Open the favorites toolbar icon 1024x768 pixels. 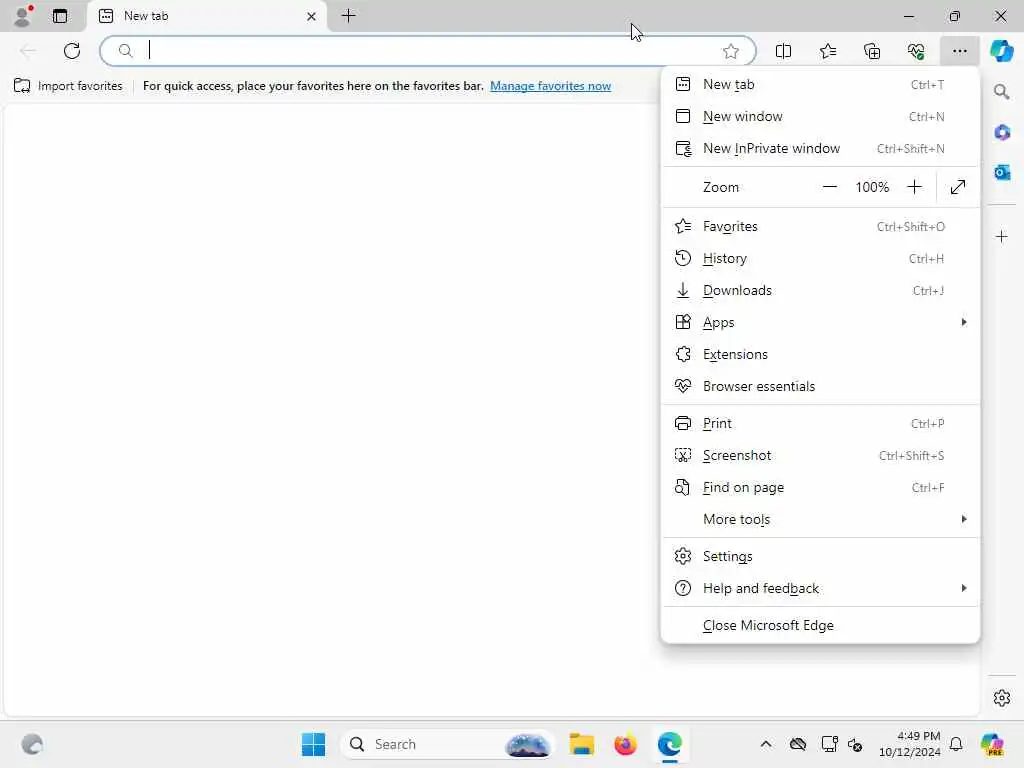(827, 51)
